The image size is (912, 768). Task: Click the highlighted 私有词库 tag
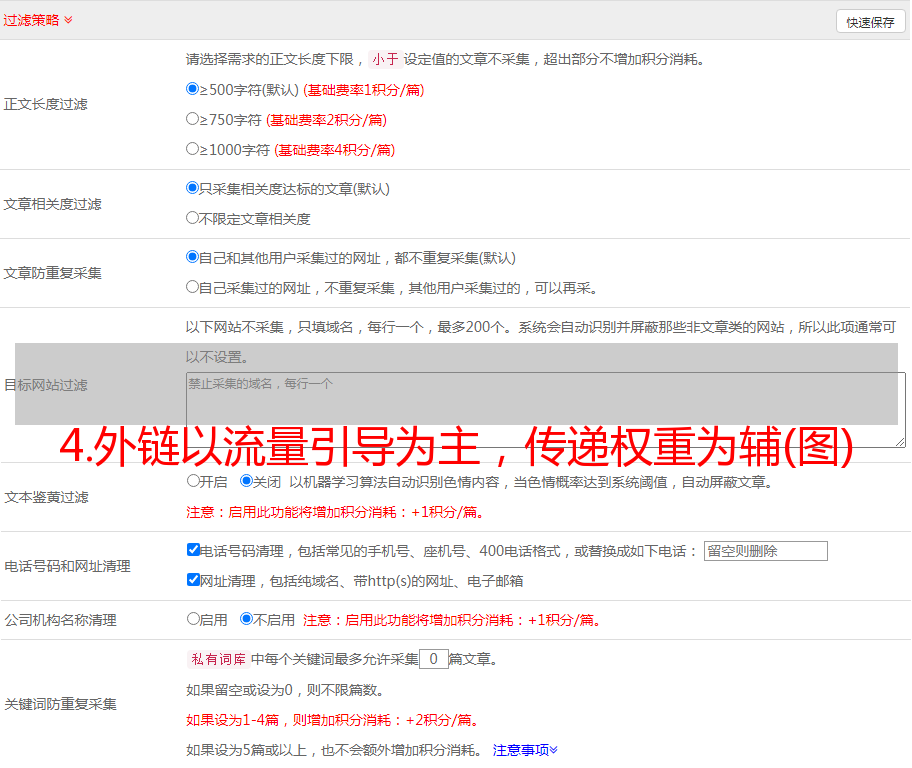coord(219,659)
